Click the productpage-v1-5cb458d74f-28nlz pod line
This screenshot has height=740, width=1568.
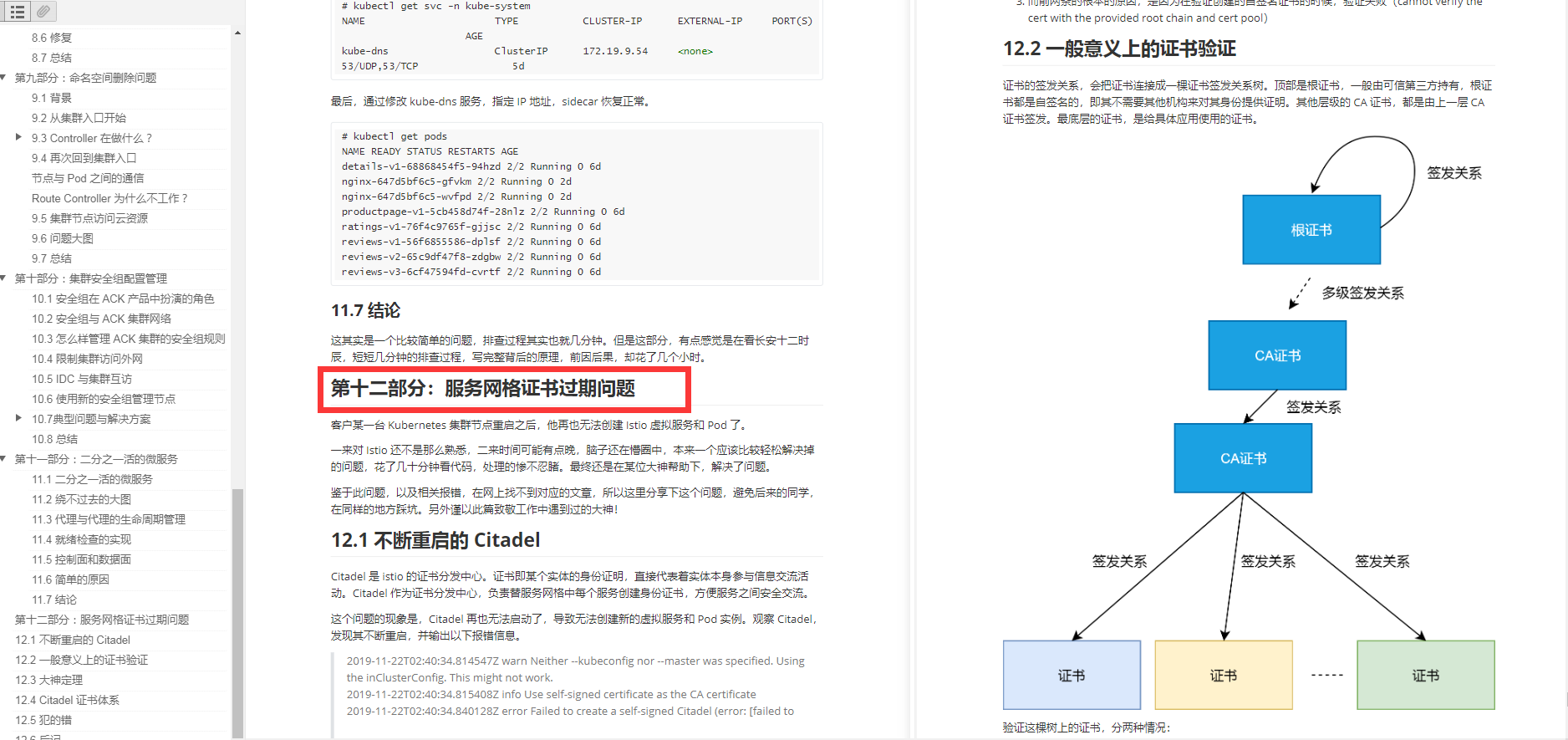click(x=483, y=212)
